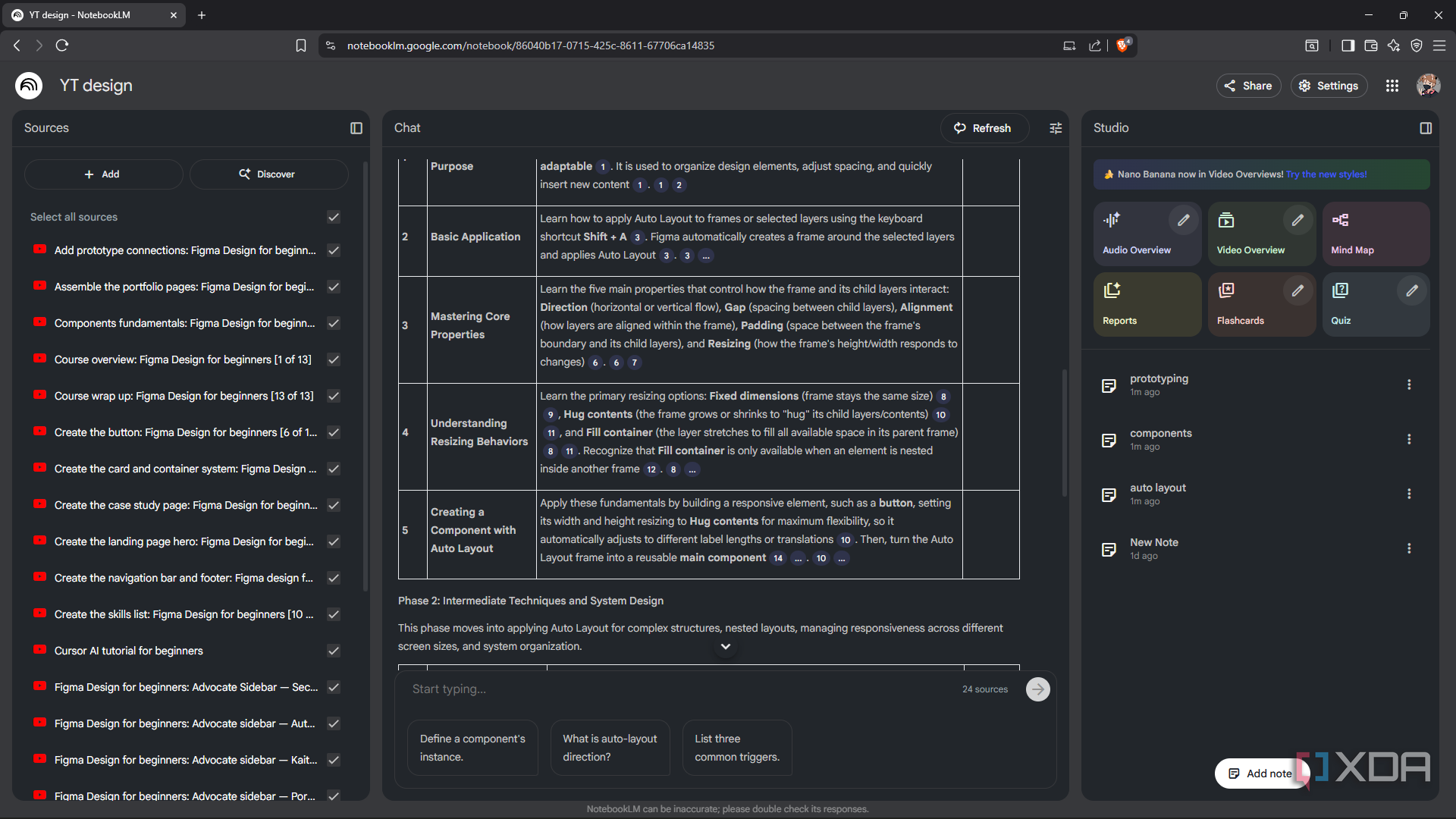Uncheck Create the skills list source
This screenshot has width=1456, height=819.
(x=334, y=614)
